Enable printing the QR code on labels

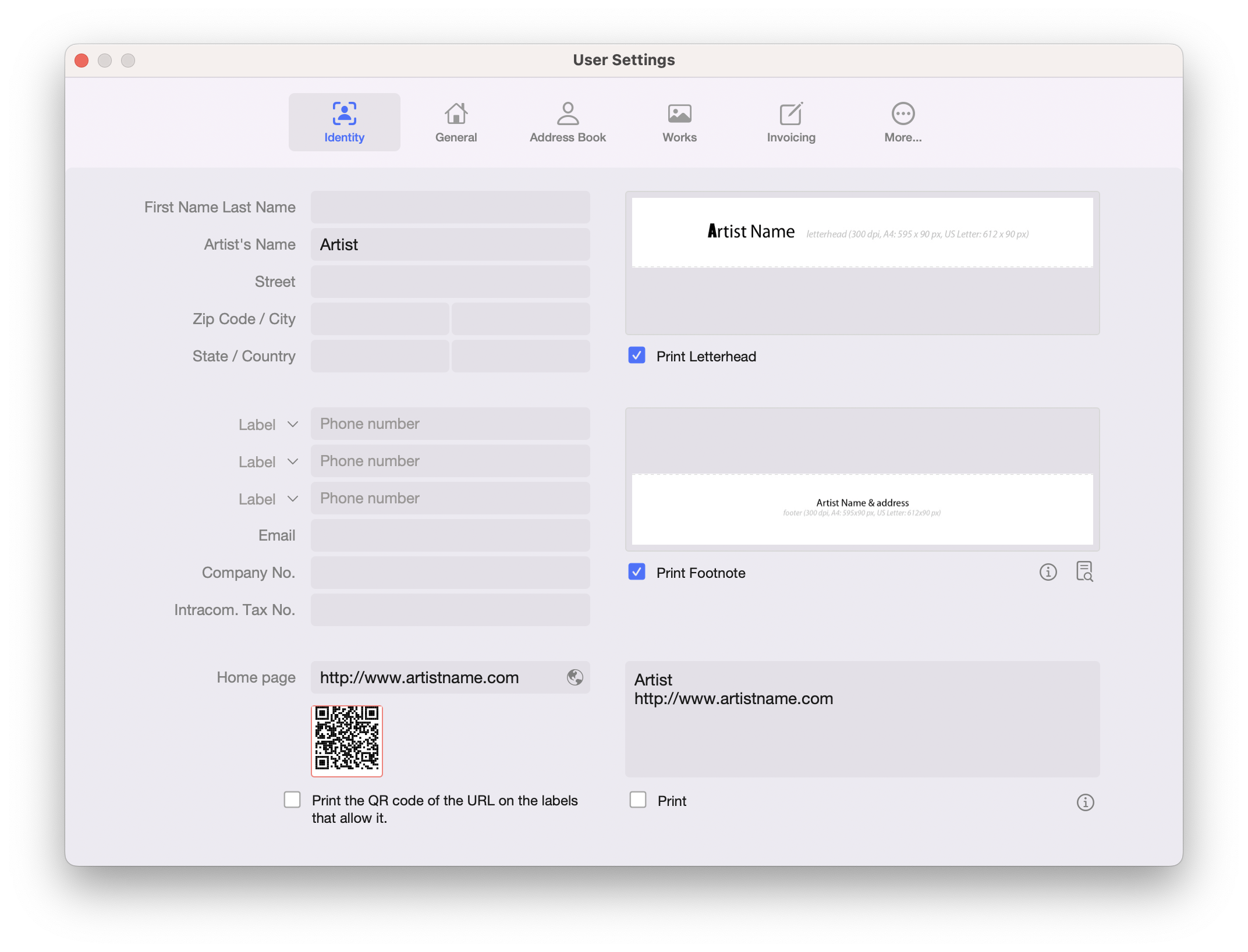[292, 800]
